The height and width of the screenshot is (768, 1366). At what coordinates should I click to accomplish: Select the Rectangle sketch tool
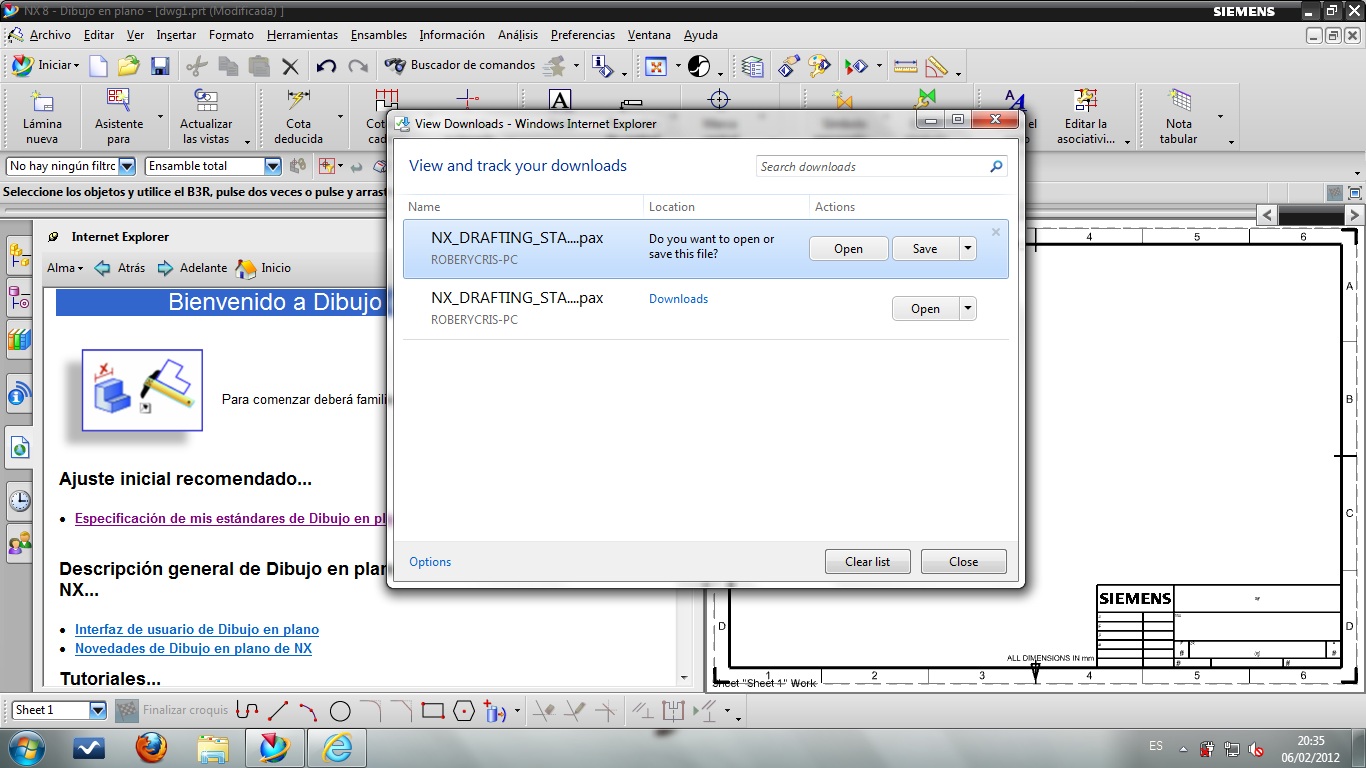[x=432, y=711]
